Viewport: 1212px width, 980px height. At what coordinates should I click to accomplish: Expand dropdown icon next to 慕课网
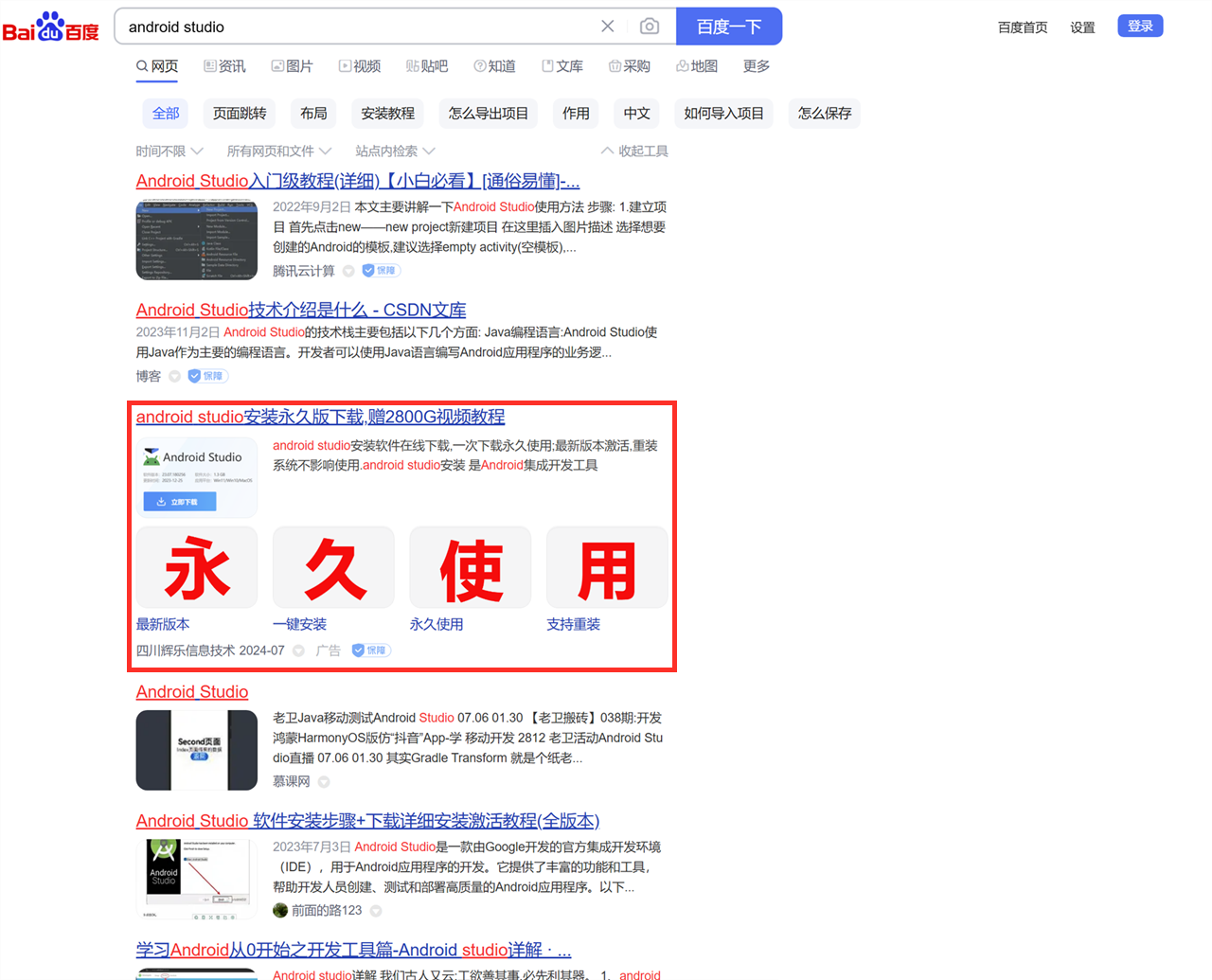324,782
